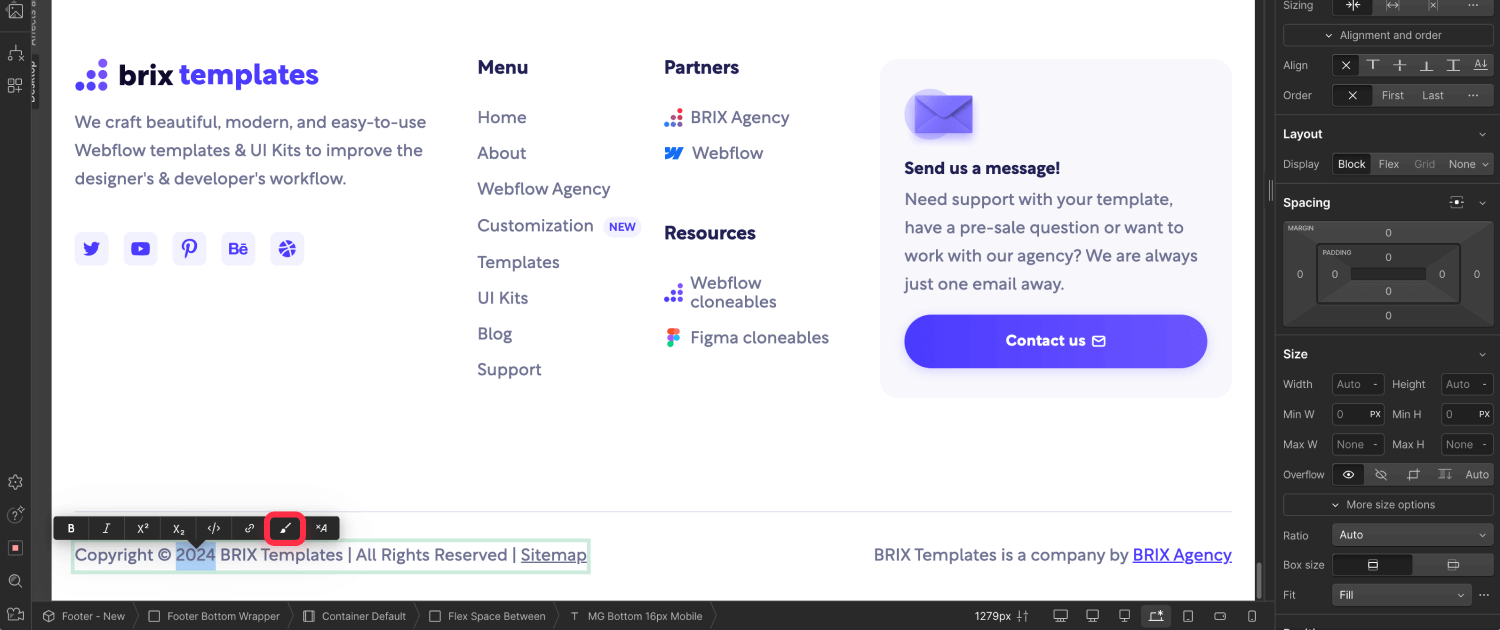Viewport: 1500px width, 630px height.
Task: Open settings gear in left sidebar
Action: click(15, 482)
